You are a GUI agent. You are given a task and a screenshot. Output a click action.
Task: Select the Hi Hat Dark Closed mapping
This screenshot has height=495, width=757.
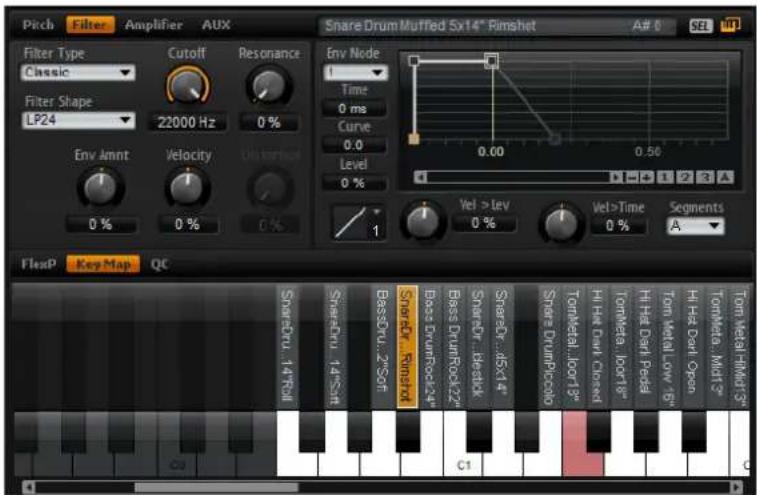coord(597,347)
